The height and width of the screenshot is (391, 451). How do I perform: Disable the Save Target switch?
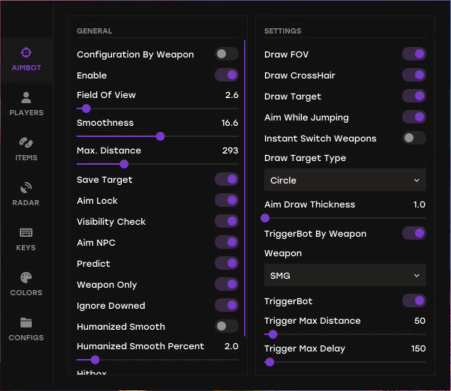(227, 179)
